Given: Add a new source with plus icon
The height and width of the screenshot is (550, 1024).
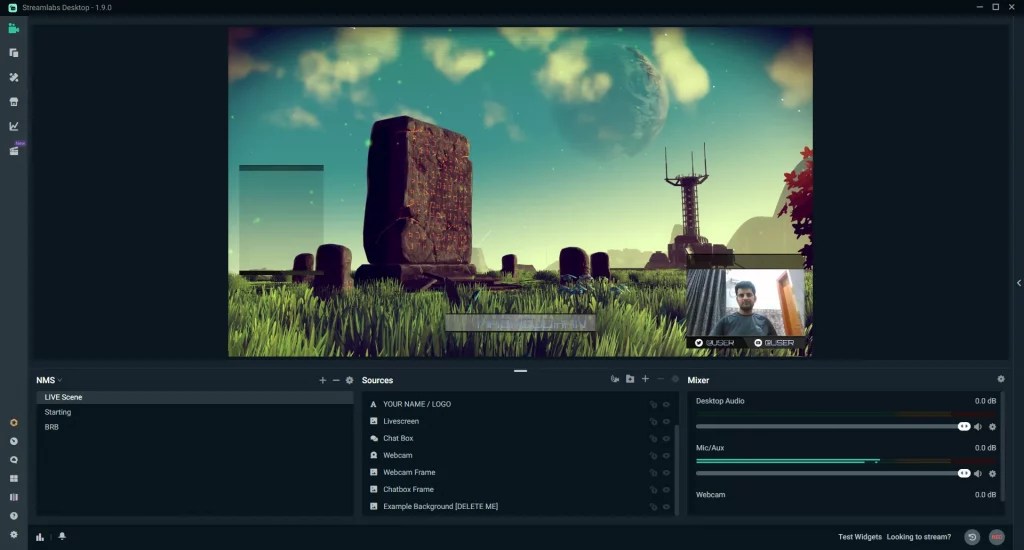Looking at the screenshot, I should tap(645, 379).
